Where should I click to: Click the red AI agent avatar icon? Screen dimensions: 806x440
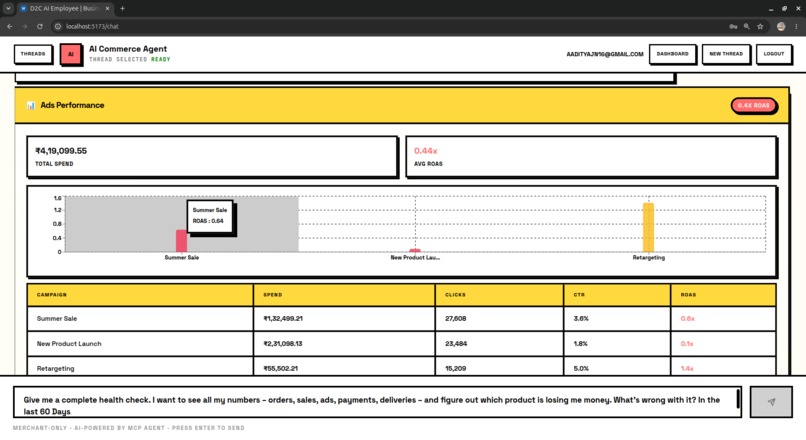(x=71, y=54)
